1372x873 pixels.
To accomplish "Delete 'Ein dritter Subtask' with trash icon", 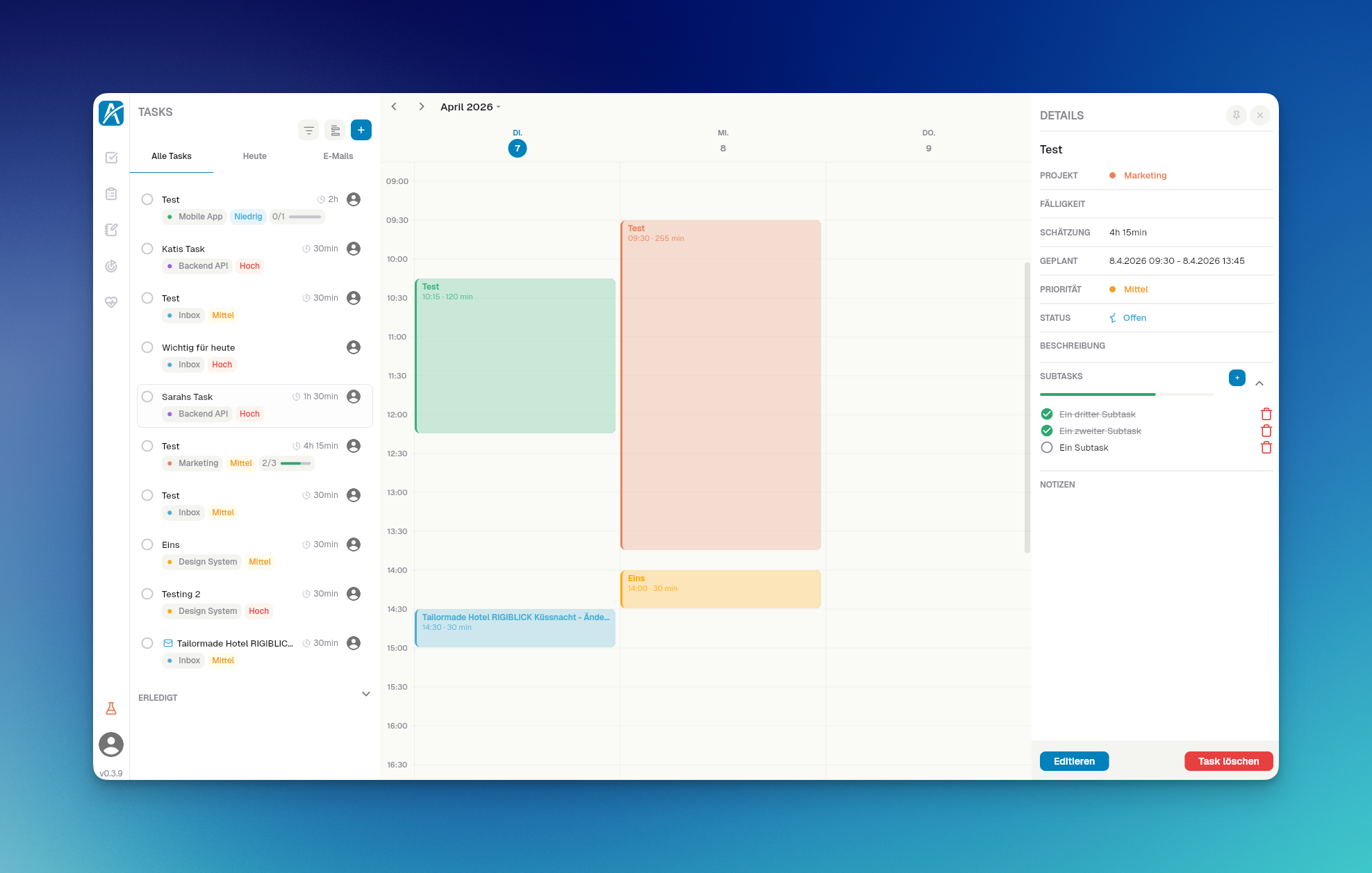I will [x=1266, y=414].
